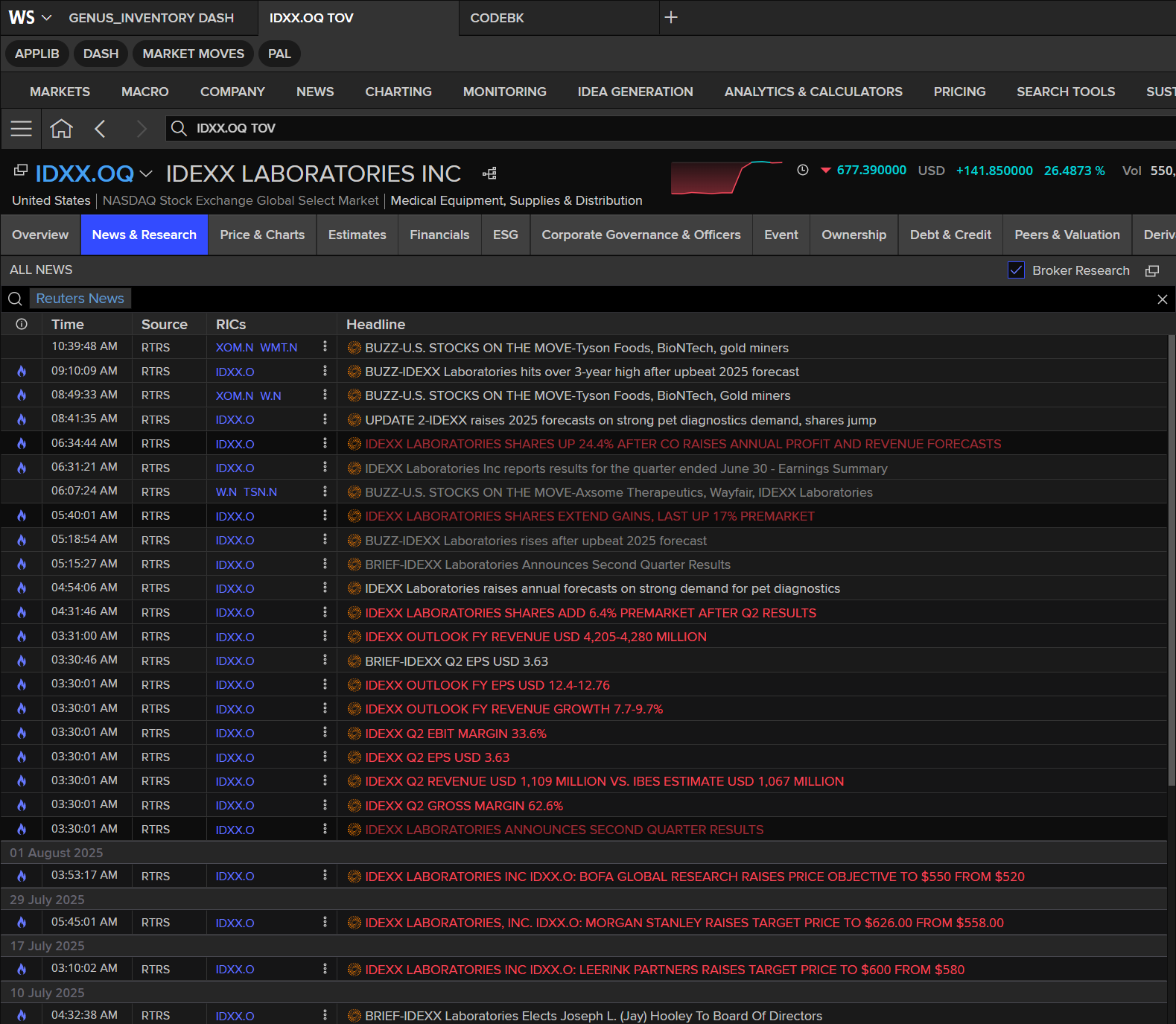Screen dimensions: 1176x1024
Task: Open company tree icon beside IDEXX name
Action: 489,174
